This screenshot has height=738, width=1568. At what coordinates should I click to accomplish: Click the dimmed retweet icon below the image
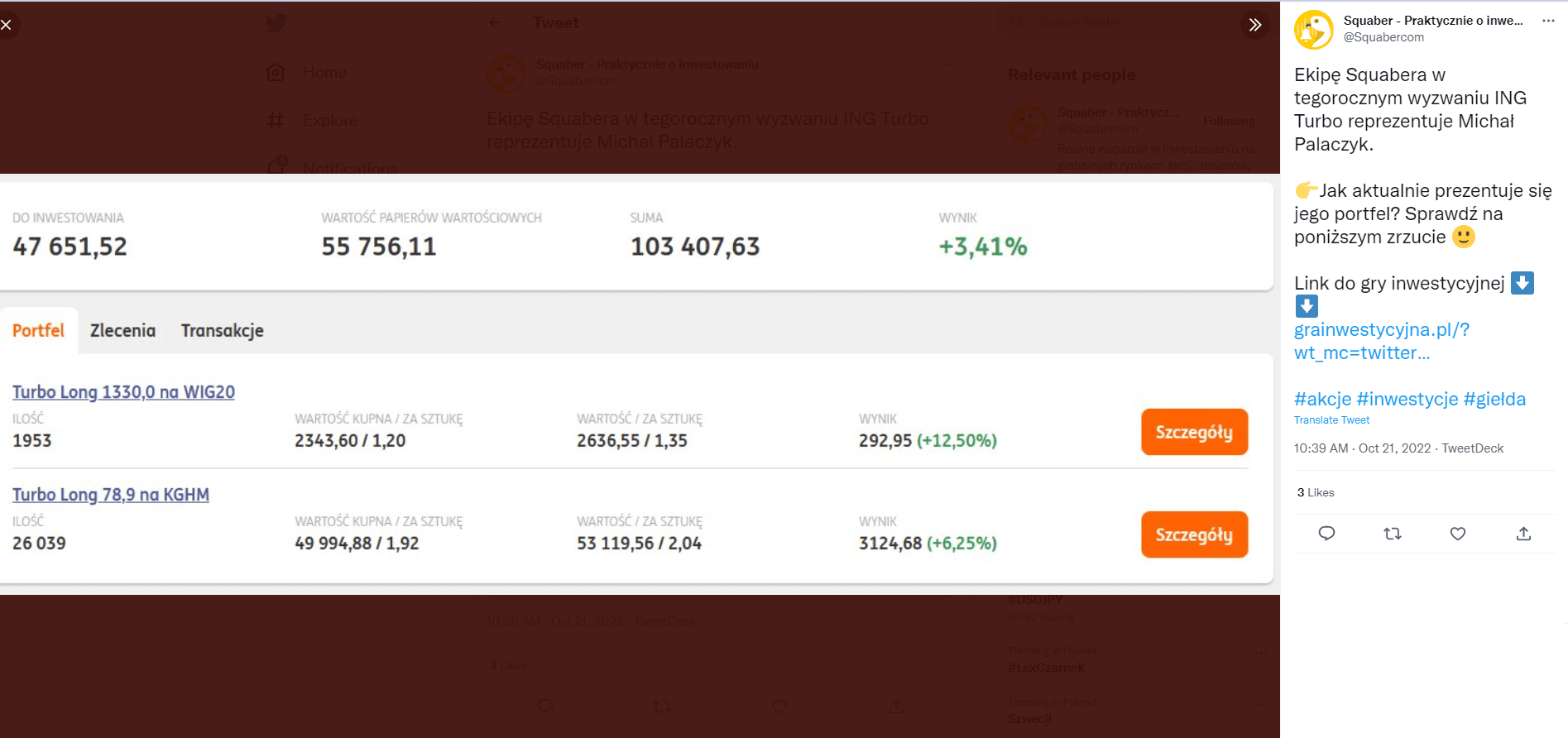click(663, 707)
